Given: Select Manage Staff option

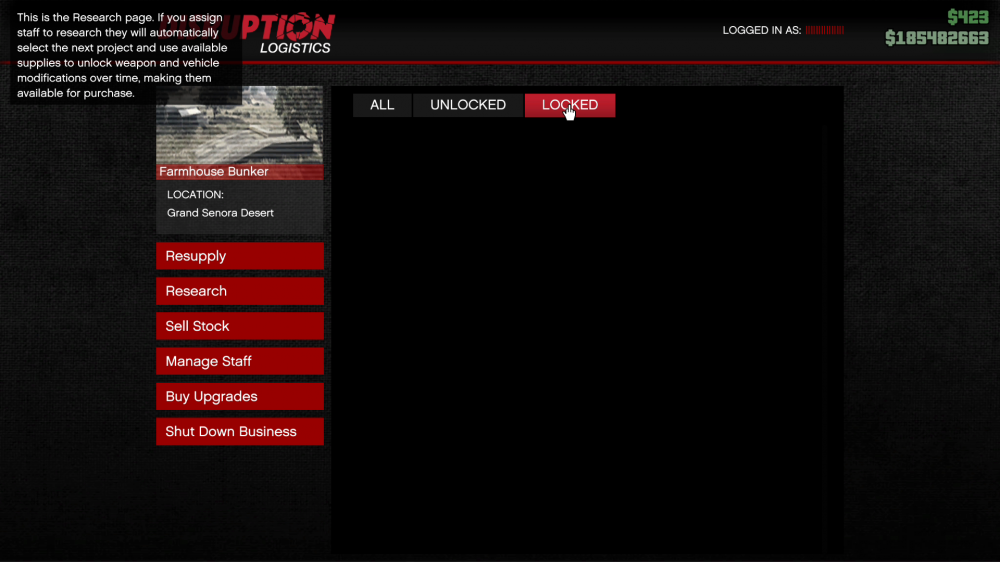Looking at the screenshot, I should [x=239, y=361].
